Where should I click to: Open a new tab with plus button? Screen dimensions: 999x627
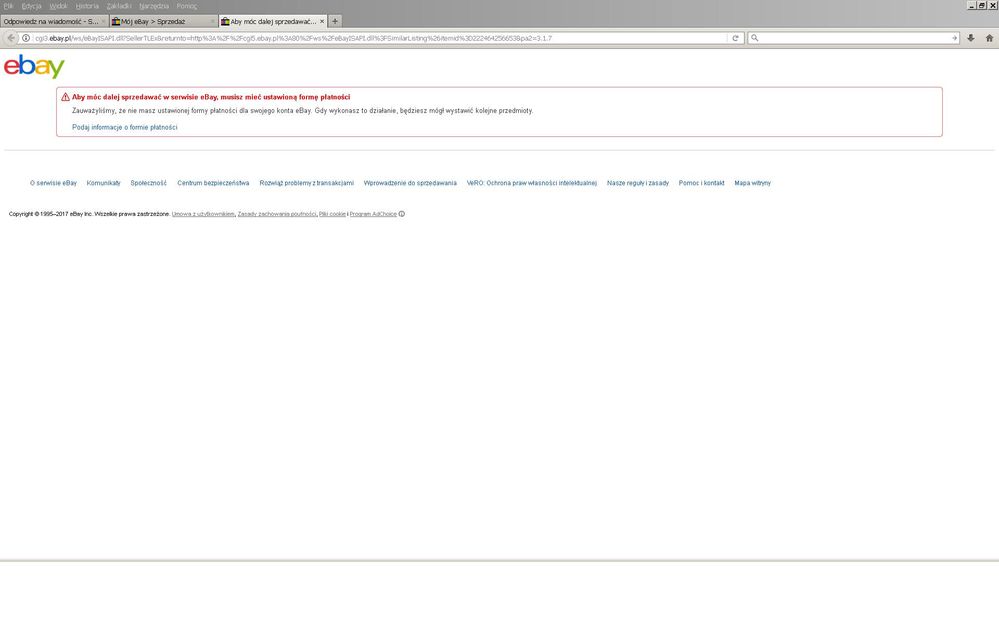(335, 21)
